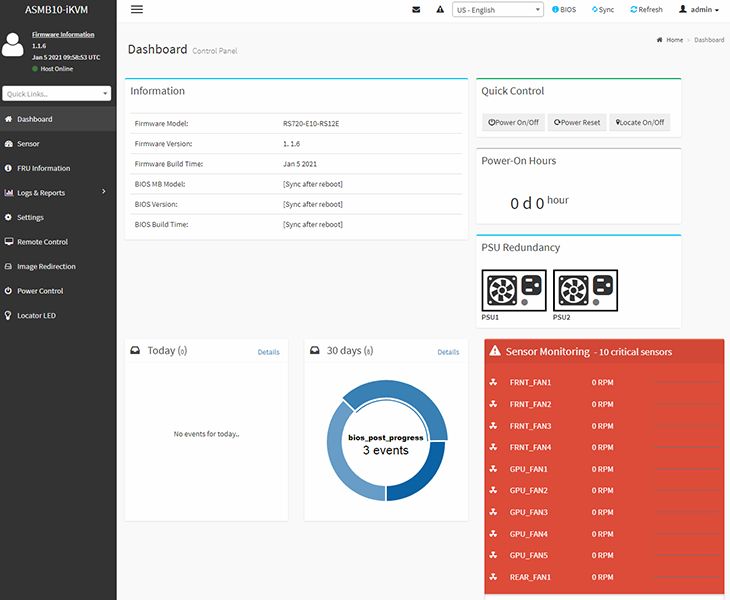Click the hamburger menu icon to collapse sidebar
Viewport: 730px width, 600px height.
[x=137, y=9]
